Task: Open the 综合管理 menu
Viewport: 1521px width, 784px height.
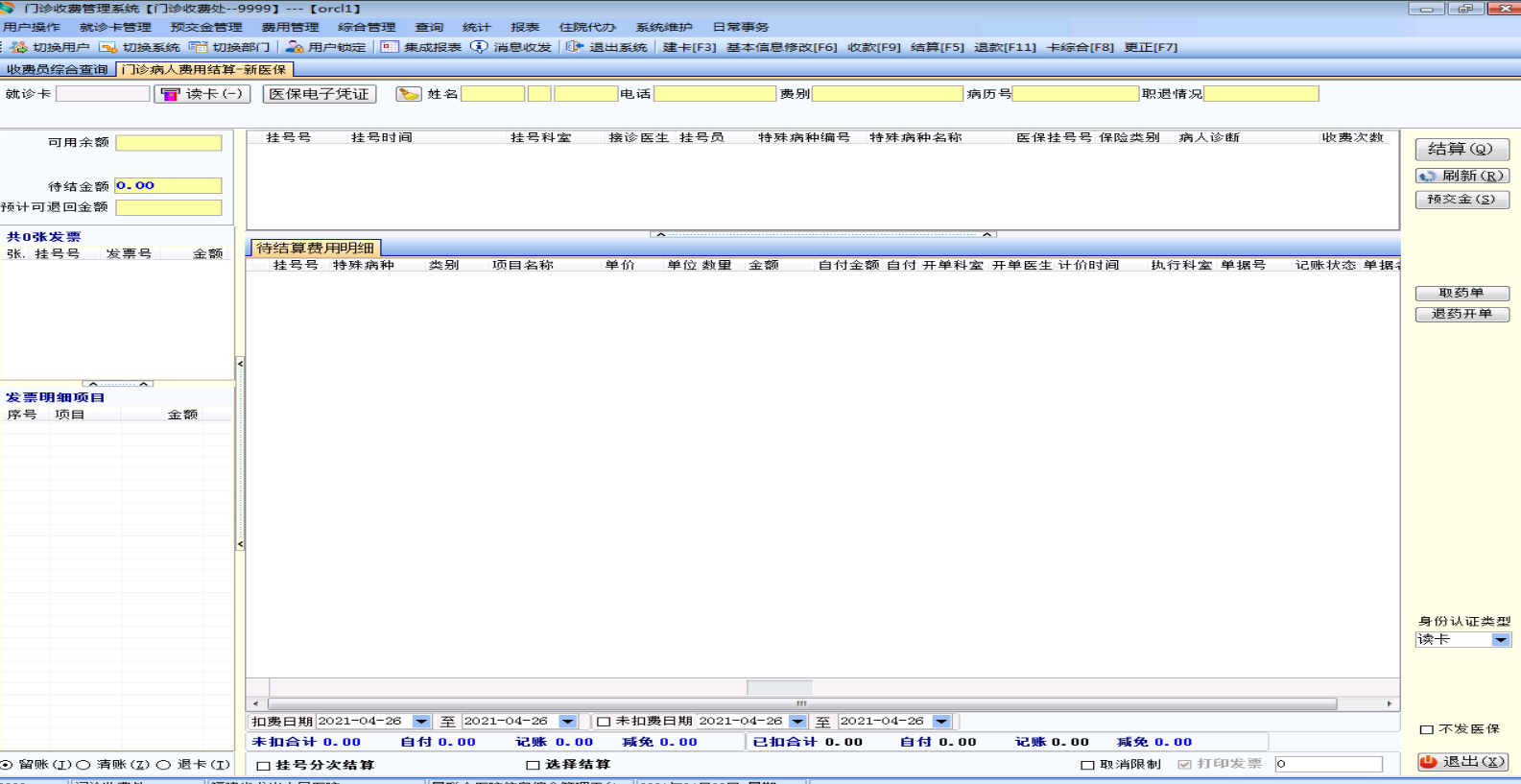Action: tap(367, 28)
